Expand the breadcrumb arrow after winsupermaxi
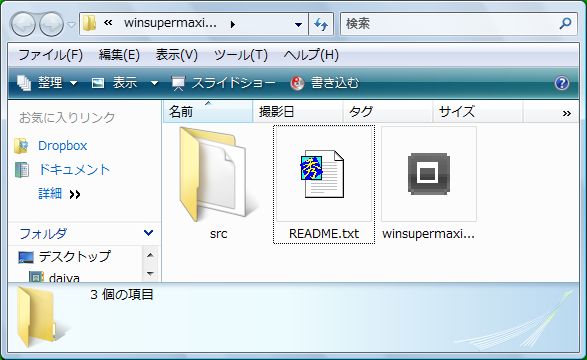The image size is (587, 360). [233, 24]
